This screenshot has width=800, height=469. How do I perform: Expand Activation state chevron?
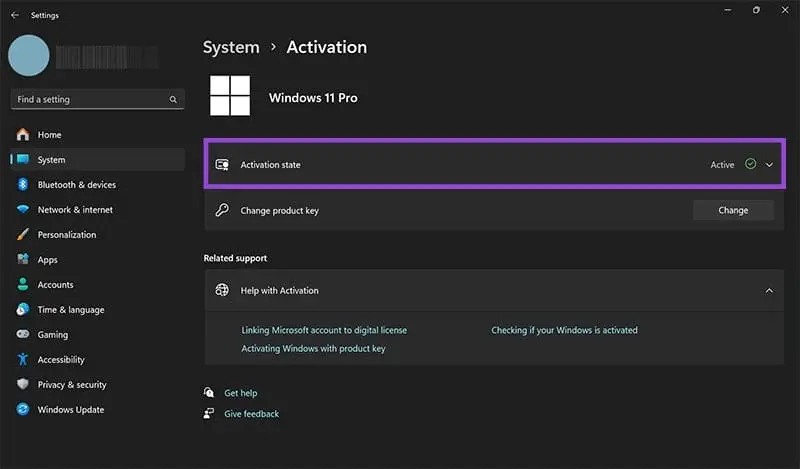[769, 165]
